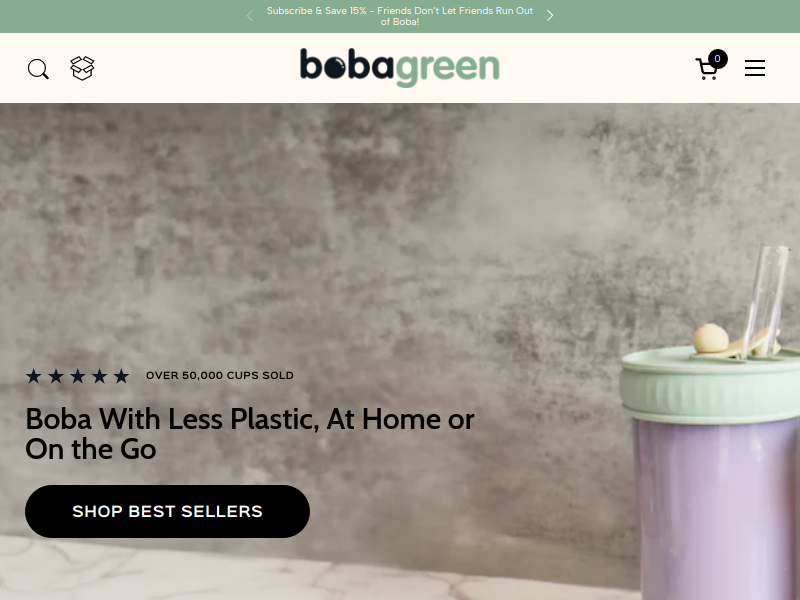Click the round plug on the lid
Screen dimensions: 800x600
pos(711,338)
